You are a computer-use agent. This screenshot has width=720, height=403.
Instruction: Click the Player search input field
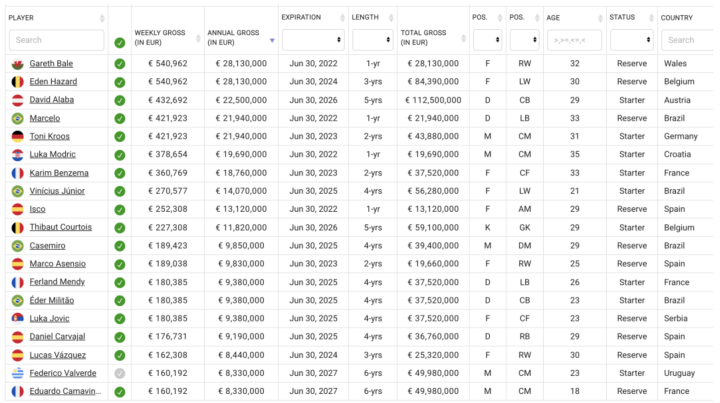tap(56, 40)
